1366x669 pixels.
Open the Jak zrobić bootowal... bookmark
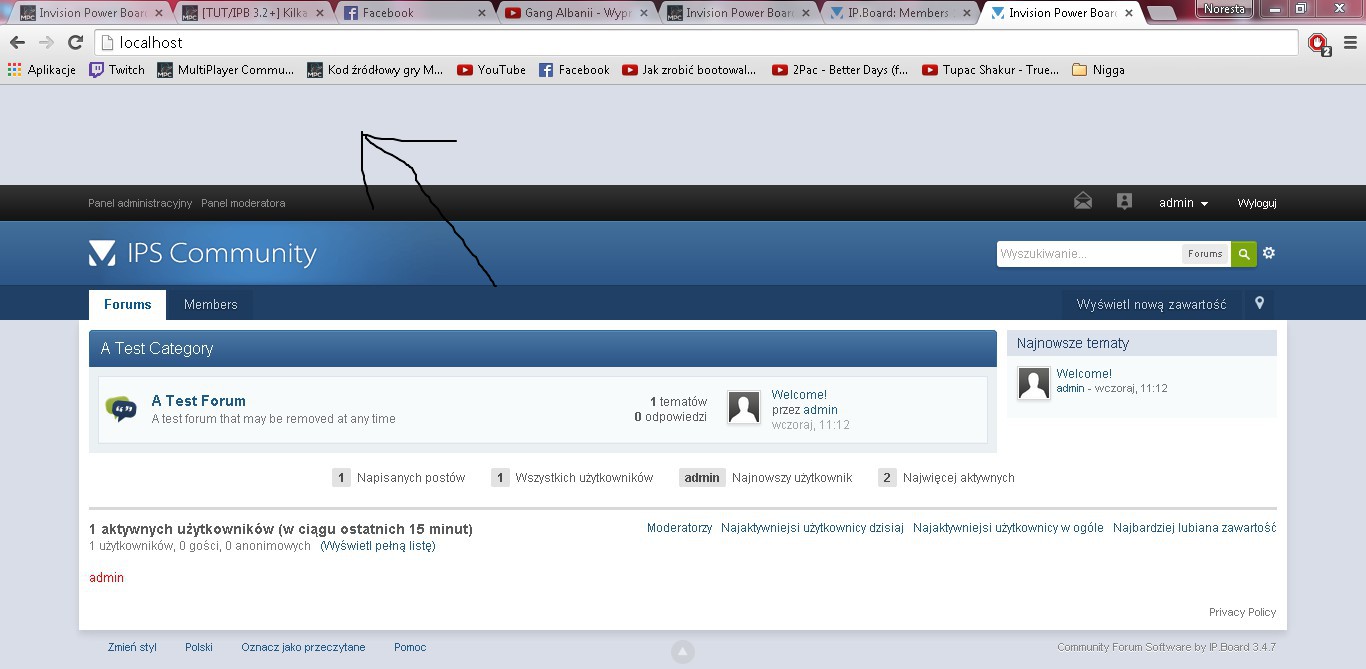(x=689, y=70)
